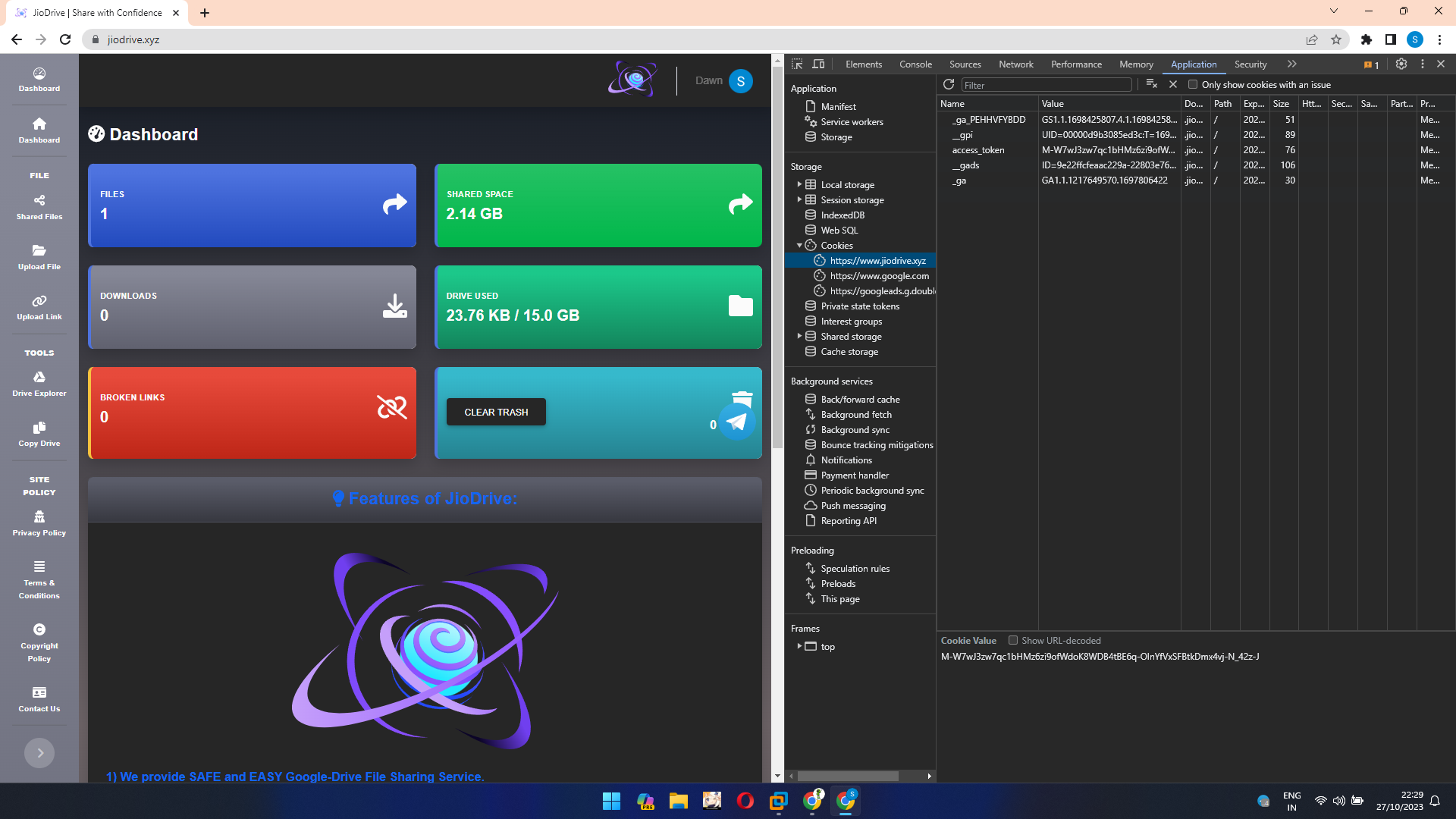Click the DevTools inspect element icon

[797, 64]
